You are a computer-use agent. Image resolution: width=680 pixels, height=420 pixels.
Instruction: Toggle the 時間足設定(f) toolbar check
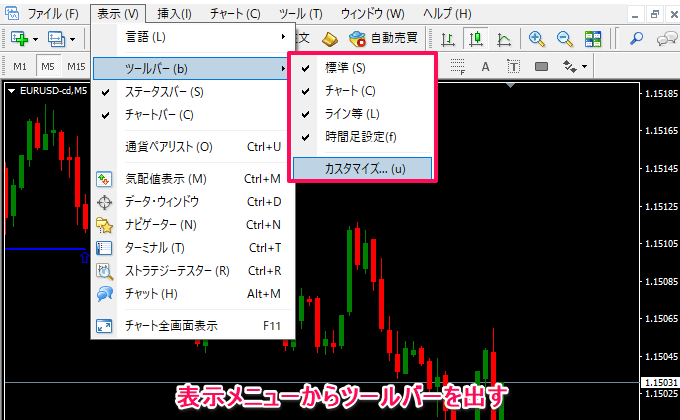363,137
